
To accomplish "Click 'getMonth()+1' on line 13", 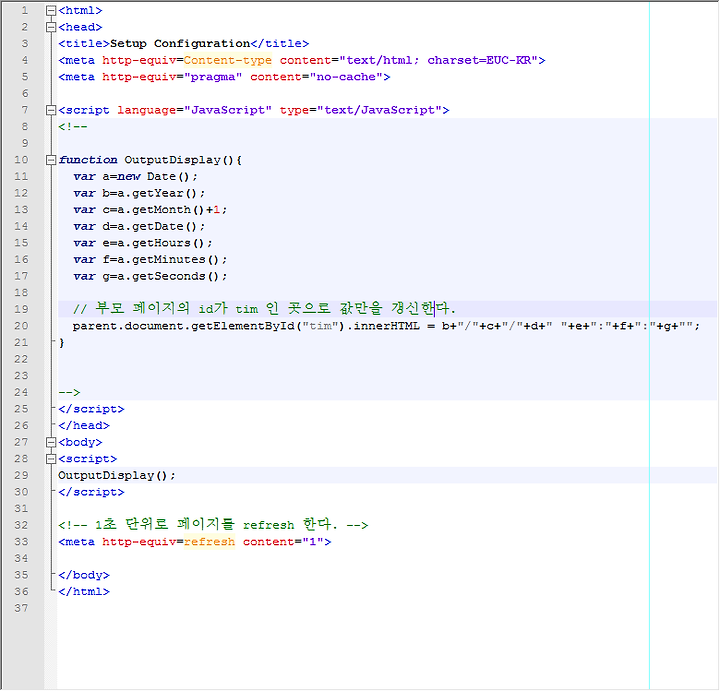I will click(176, 210).
